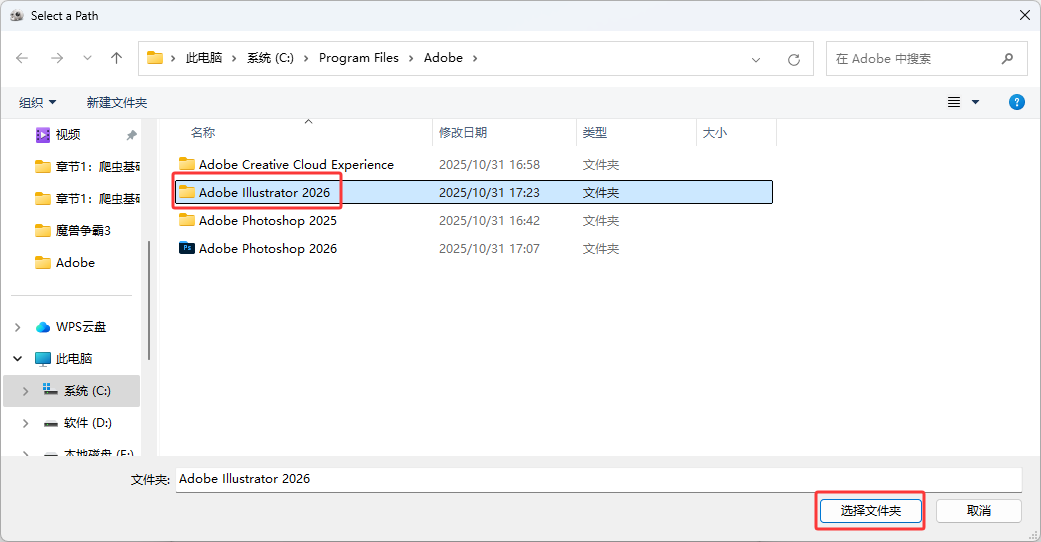Click date 2025/10/31 16:58
The width and height of the screenshot is (1041, 542).
point(489,165)
